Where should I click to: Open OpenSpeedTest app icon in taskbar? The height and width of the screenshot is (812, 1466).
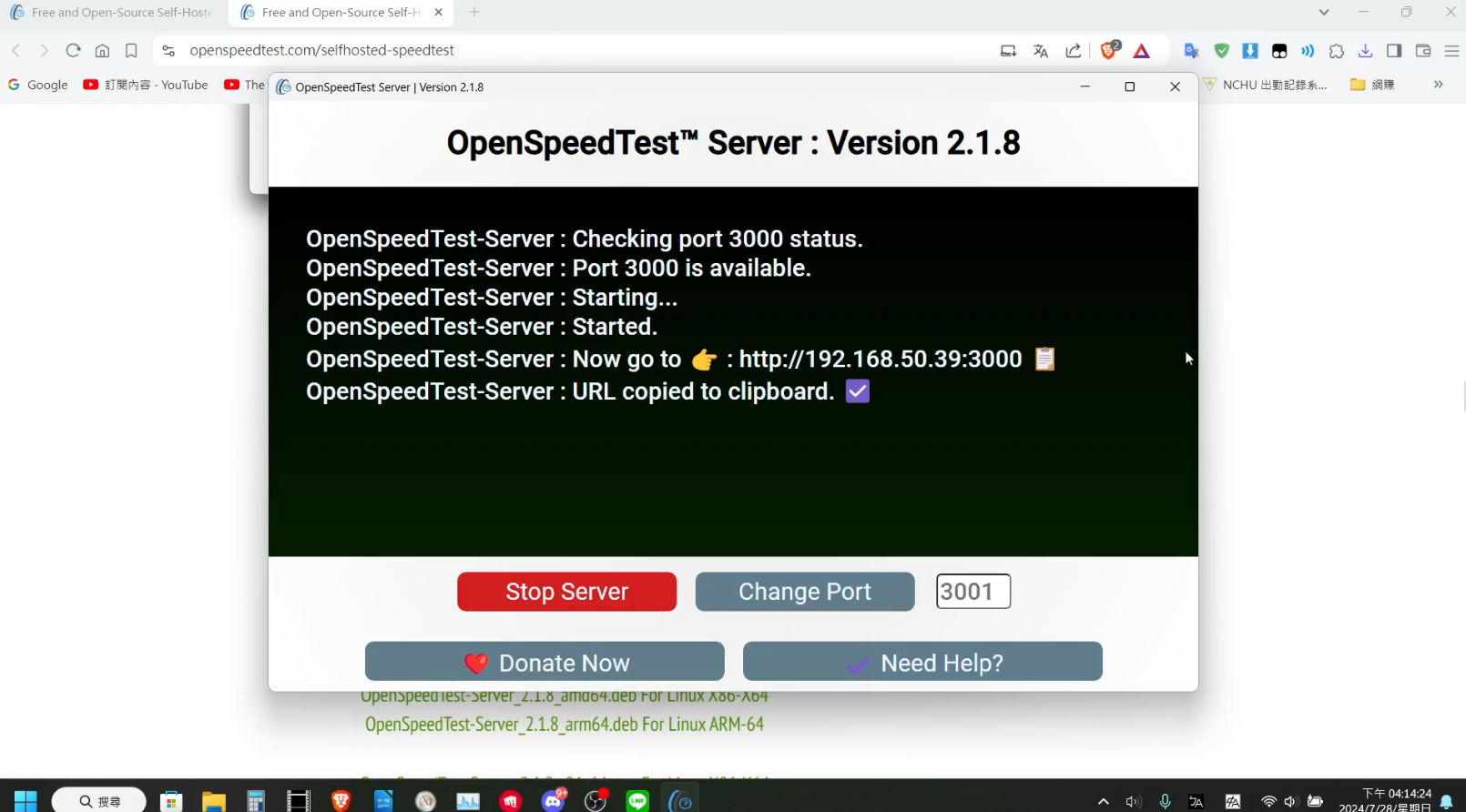pos(680,800)
